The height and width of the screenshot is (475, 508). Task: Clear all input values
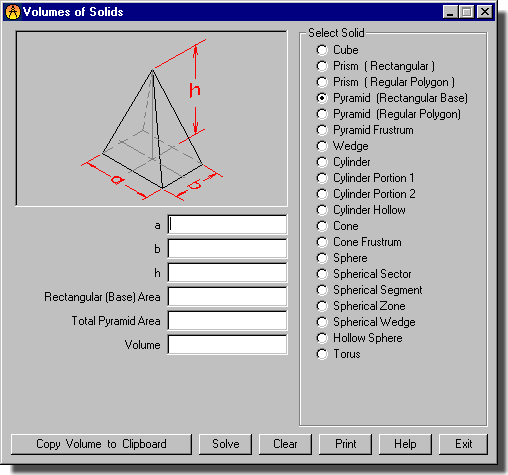pyautogui.click(x=285, y=444)
